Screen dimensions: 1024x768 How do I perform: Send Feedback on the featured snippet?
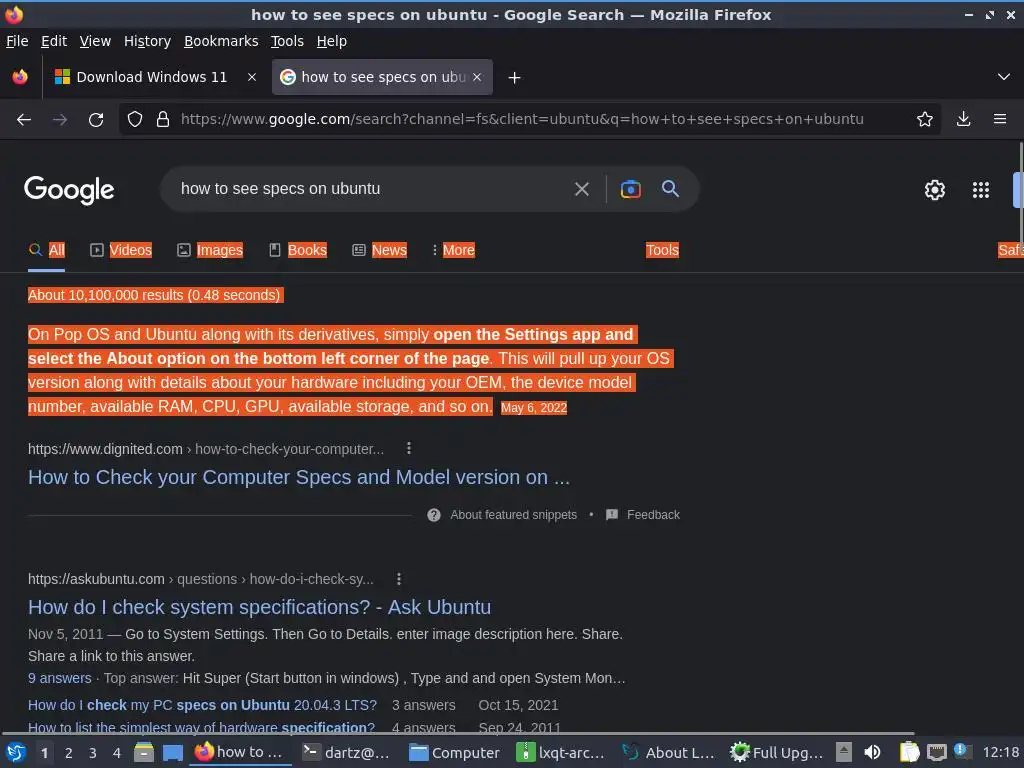pos(643,515)
